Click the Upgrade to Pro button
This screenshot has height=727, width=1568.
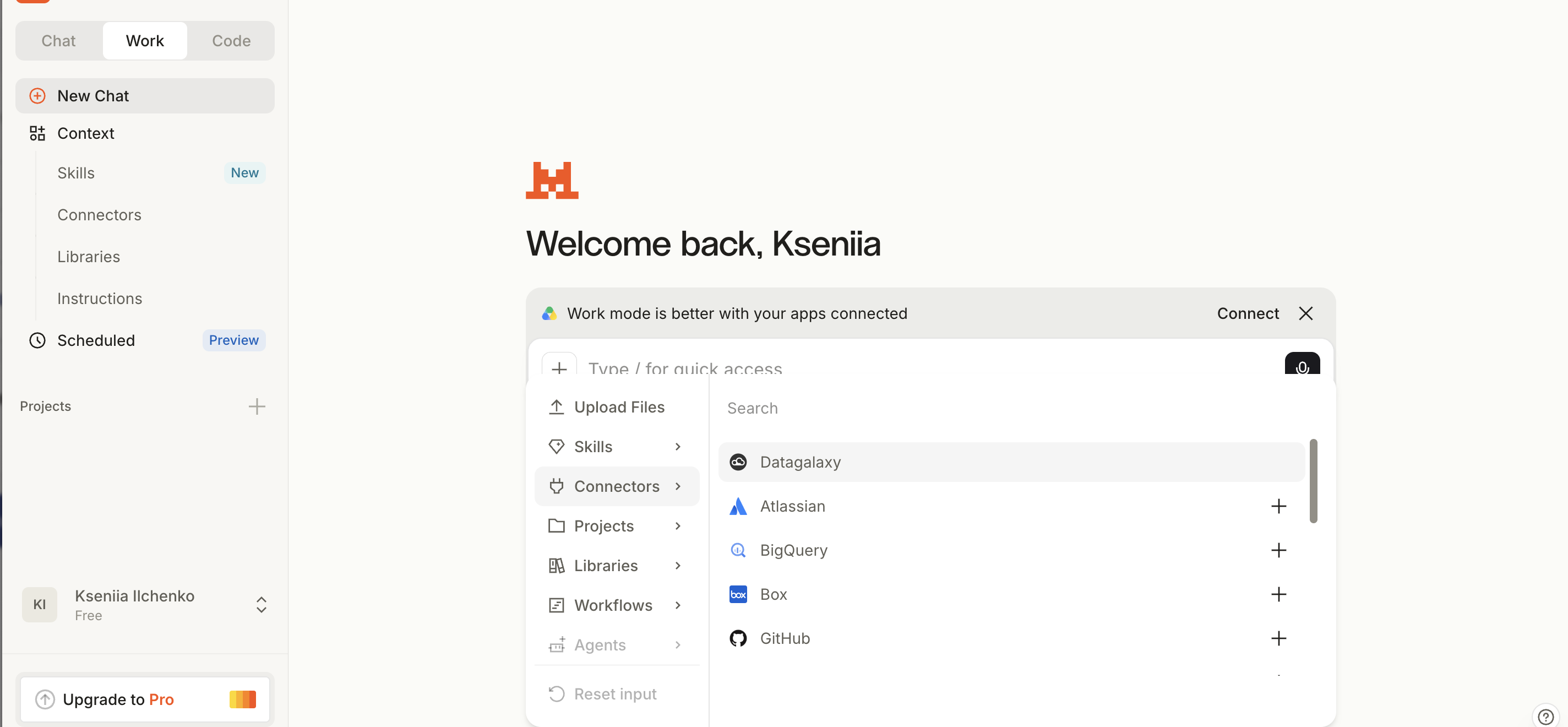(145, 699)
